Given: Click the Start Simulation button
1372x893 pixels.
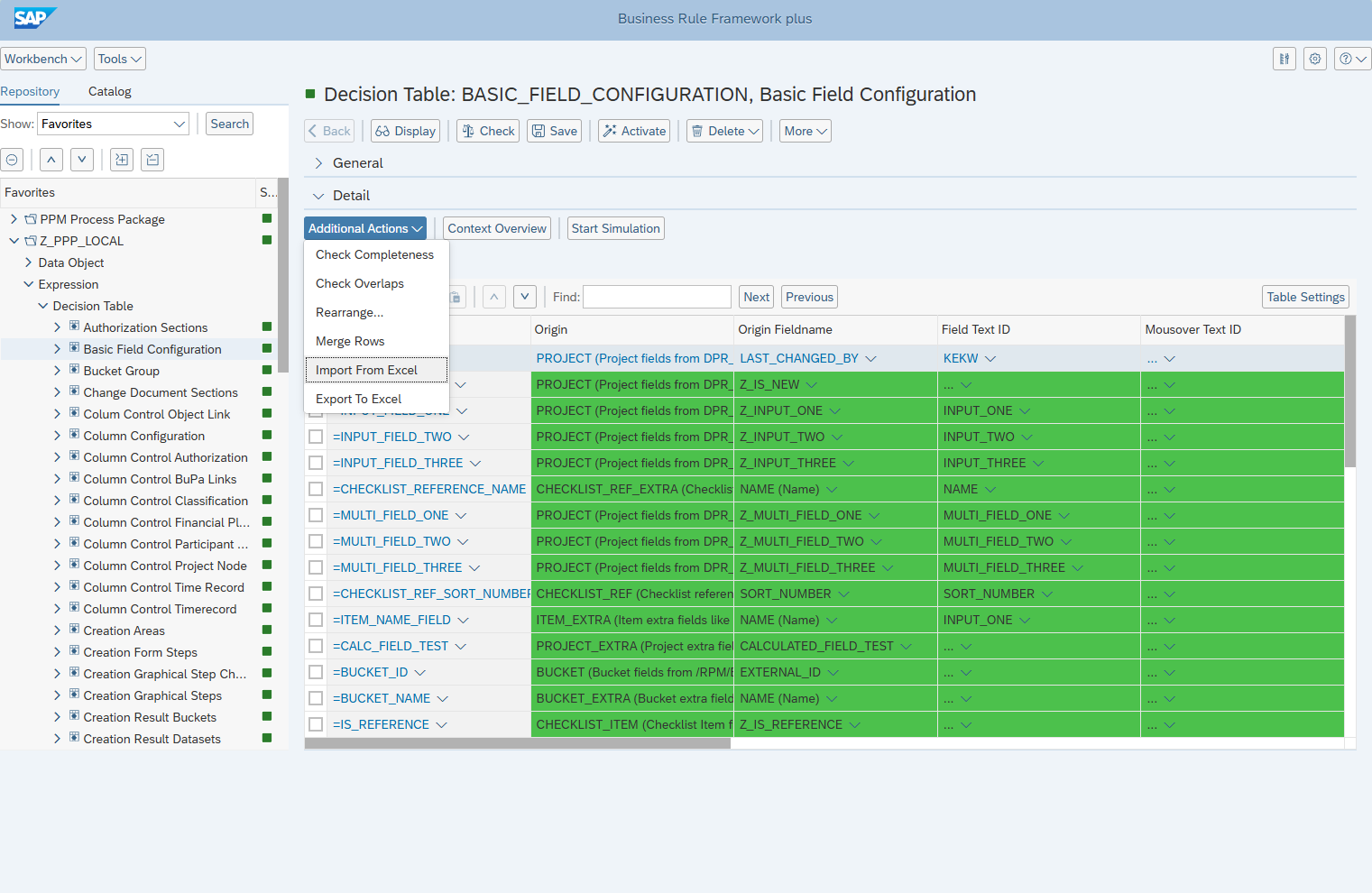Looking at the screenshot, I should pyautogui.click(x=615, y=228).
